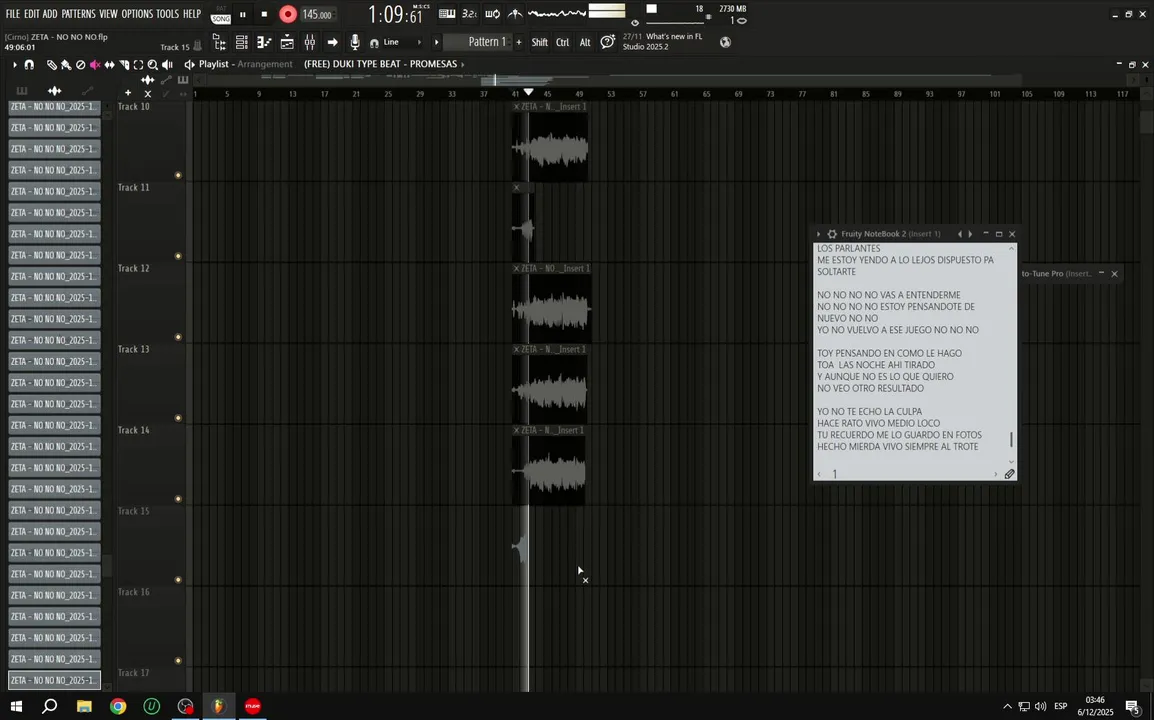Select the Slip tool in the playlist toolbar
Screen dimensions: 1154x720
pyautogui.click(x=110, y=65)
